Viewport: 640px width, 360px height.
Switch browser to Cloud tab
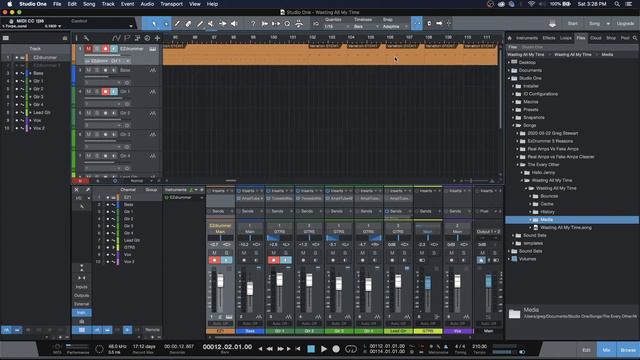(x=596, y=38)
